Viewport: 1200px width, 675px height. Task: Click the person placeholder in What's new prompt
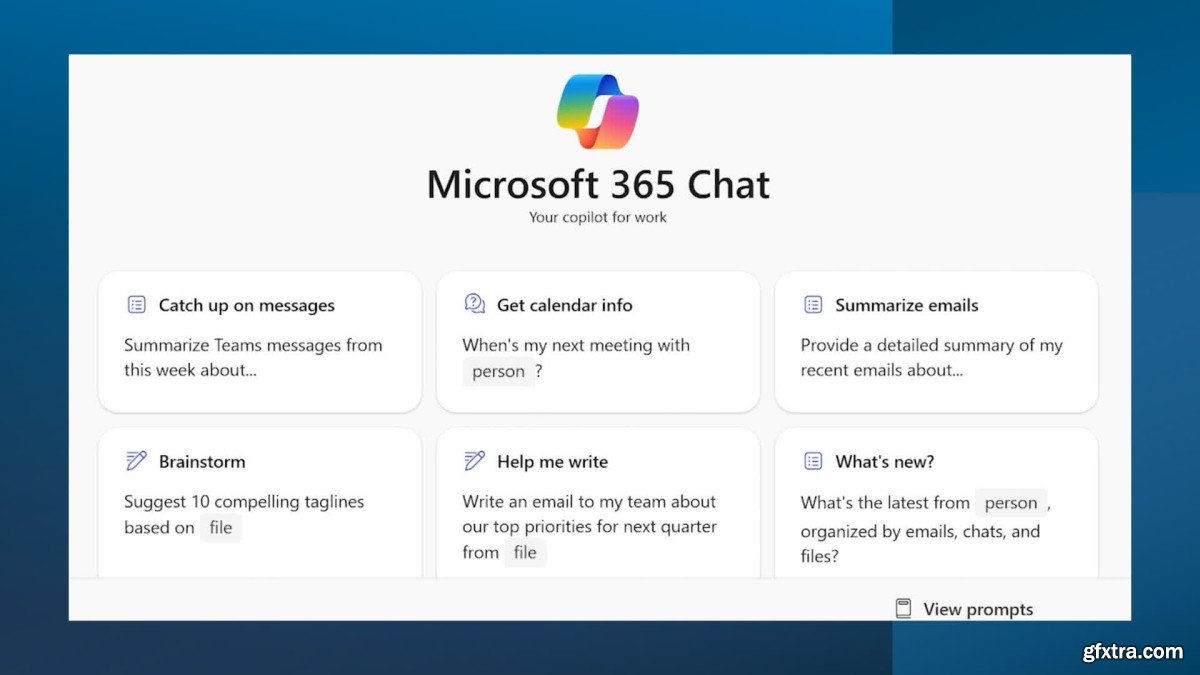1010,503
